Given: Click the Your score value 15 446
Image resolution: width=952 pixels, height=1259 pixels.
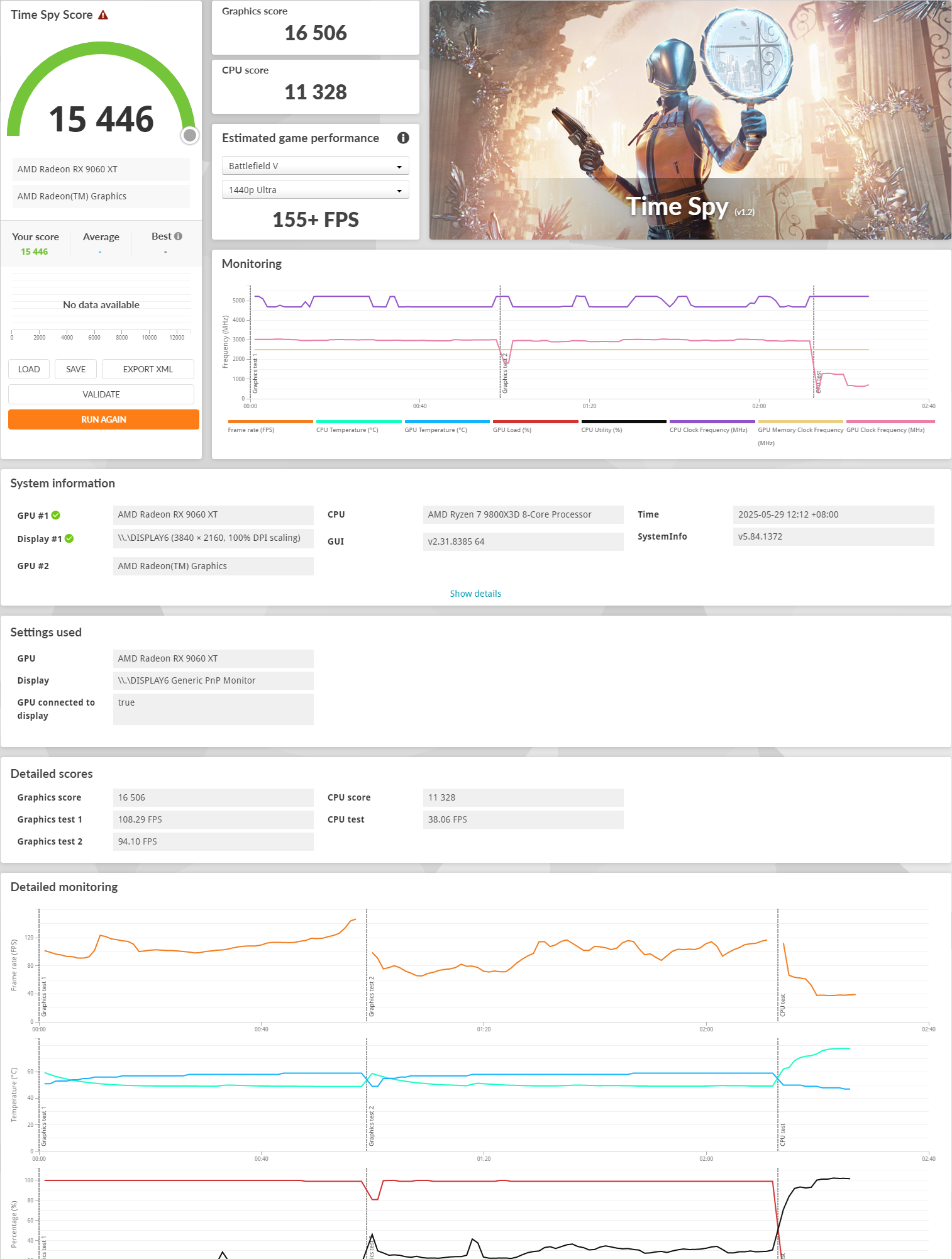Looking at the screenshot, I should click(x=35, y=252).
